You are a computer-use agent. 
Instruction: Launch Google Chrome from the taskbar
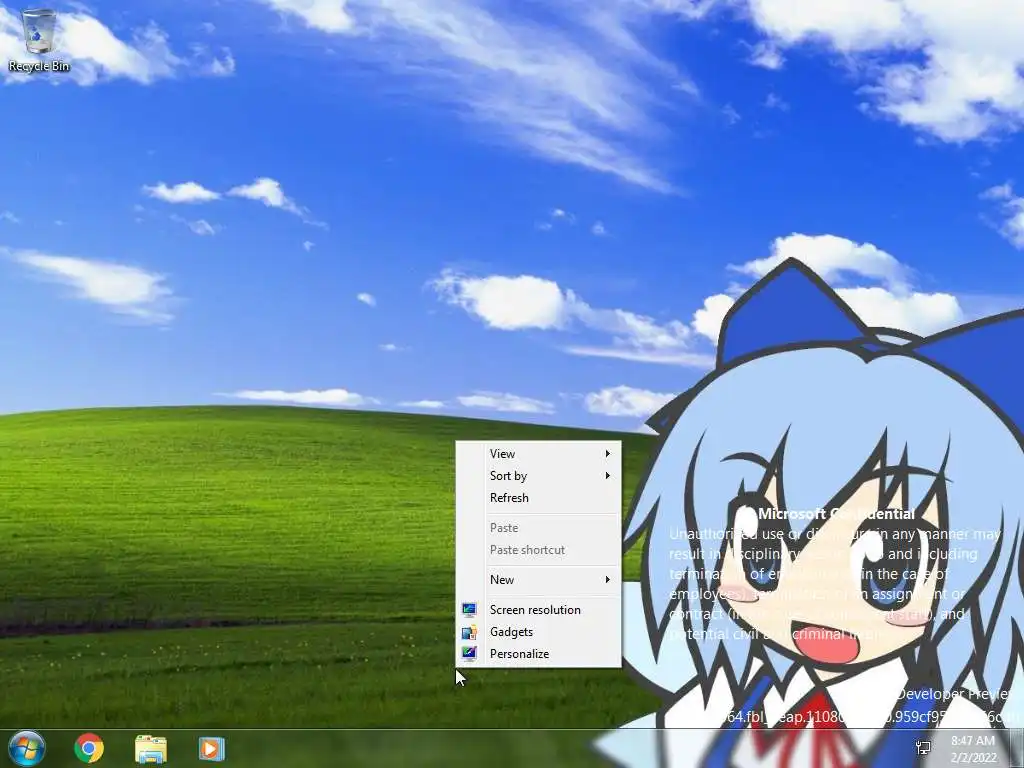tap(89, 748)
